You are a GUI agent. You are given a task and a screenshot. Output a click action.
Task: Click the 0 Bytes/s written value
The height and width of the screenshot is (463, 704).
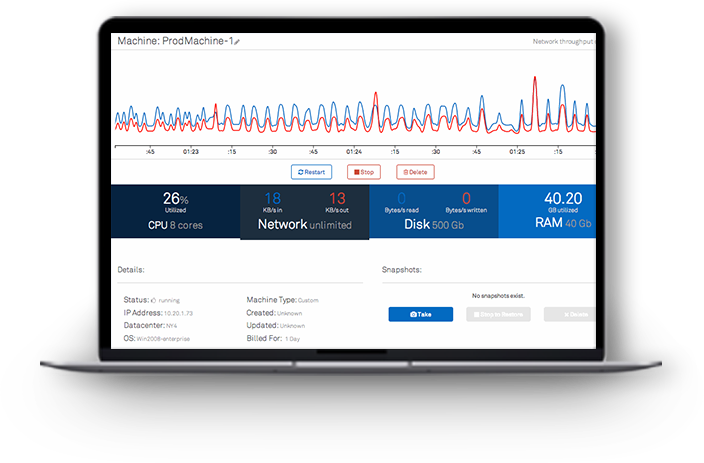[x=466, y=202]
